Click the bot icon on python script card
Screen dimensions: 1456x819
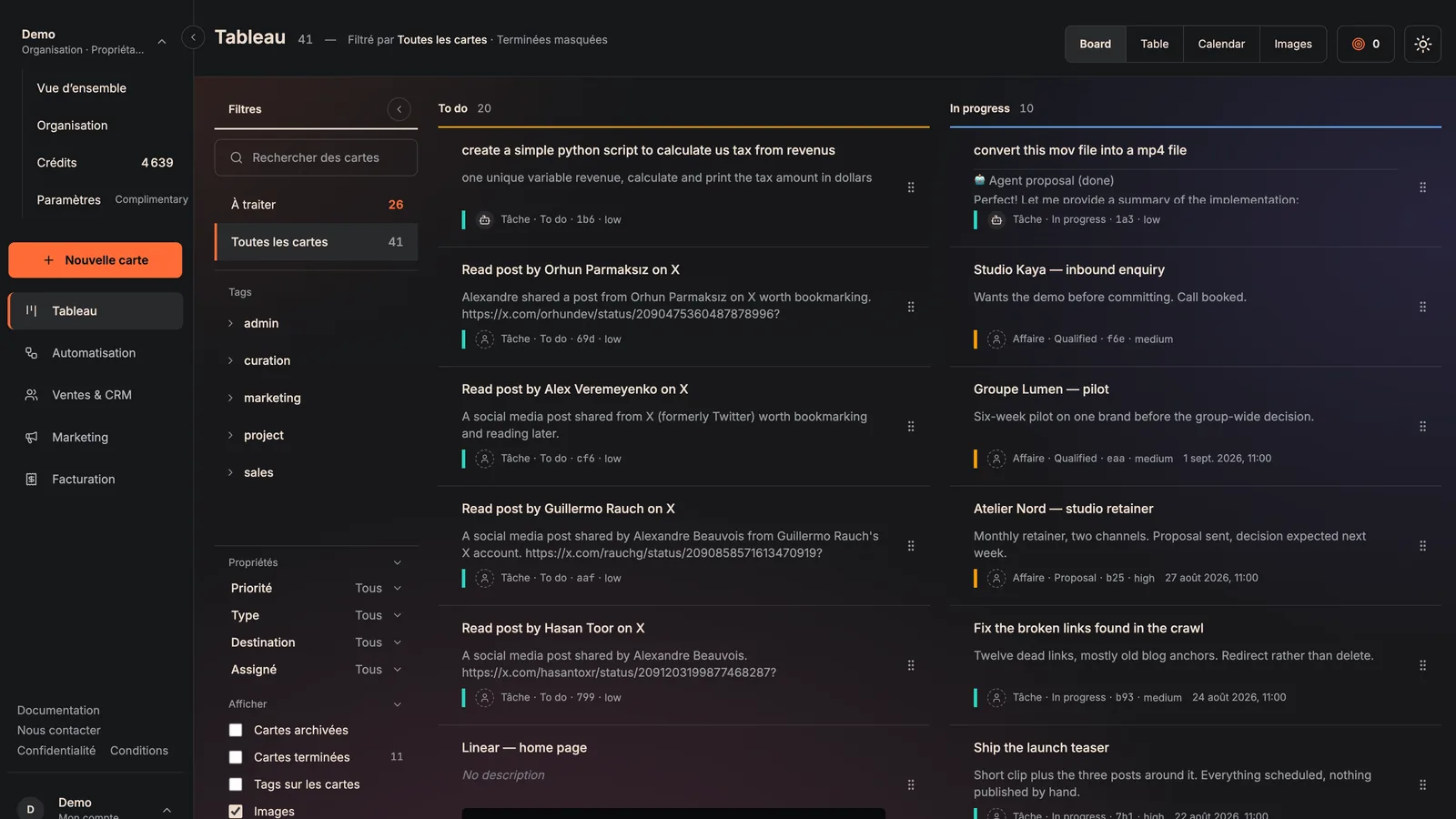click(x=485, y=219)
